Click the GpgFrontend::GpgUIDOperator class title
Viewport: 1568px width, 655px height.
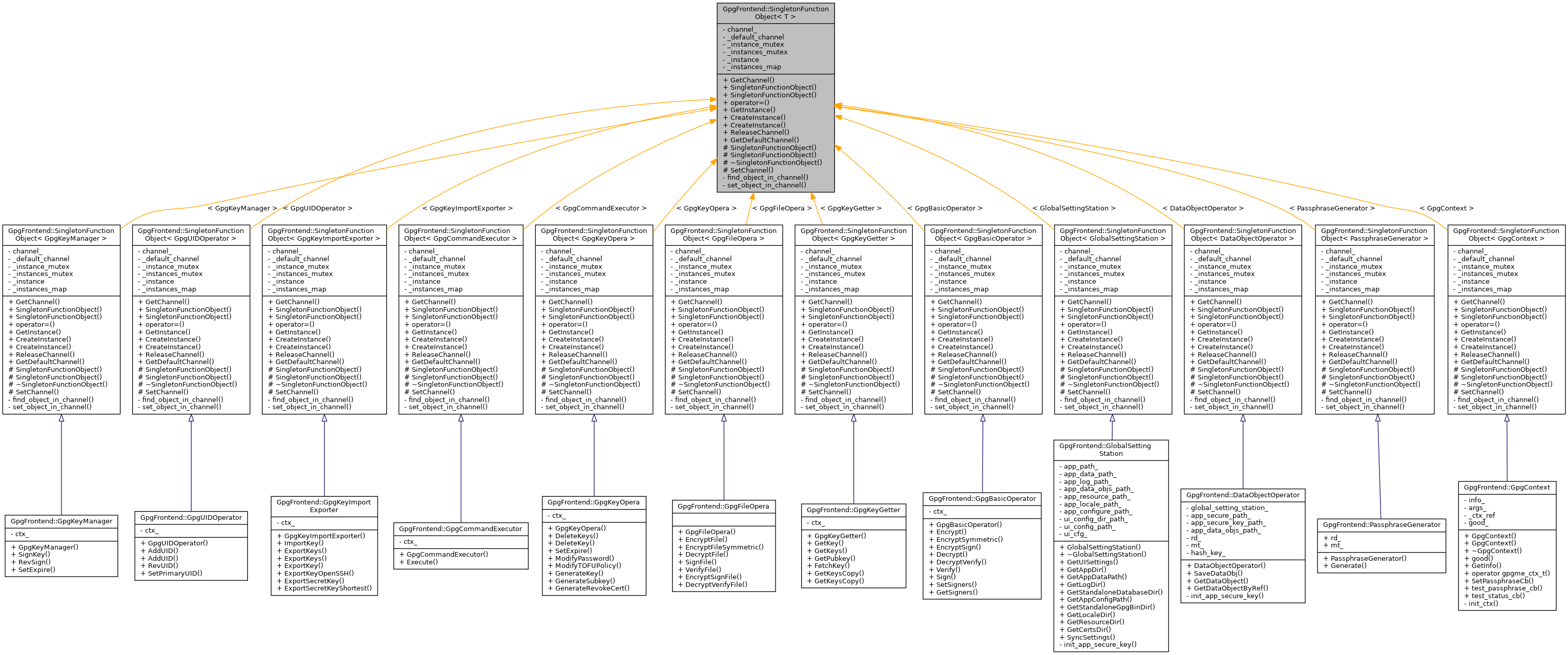191,517
